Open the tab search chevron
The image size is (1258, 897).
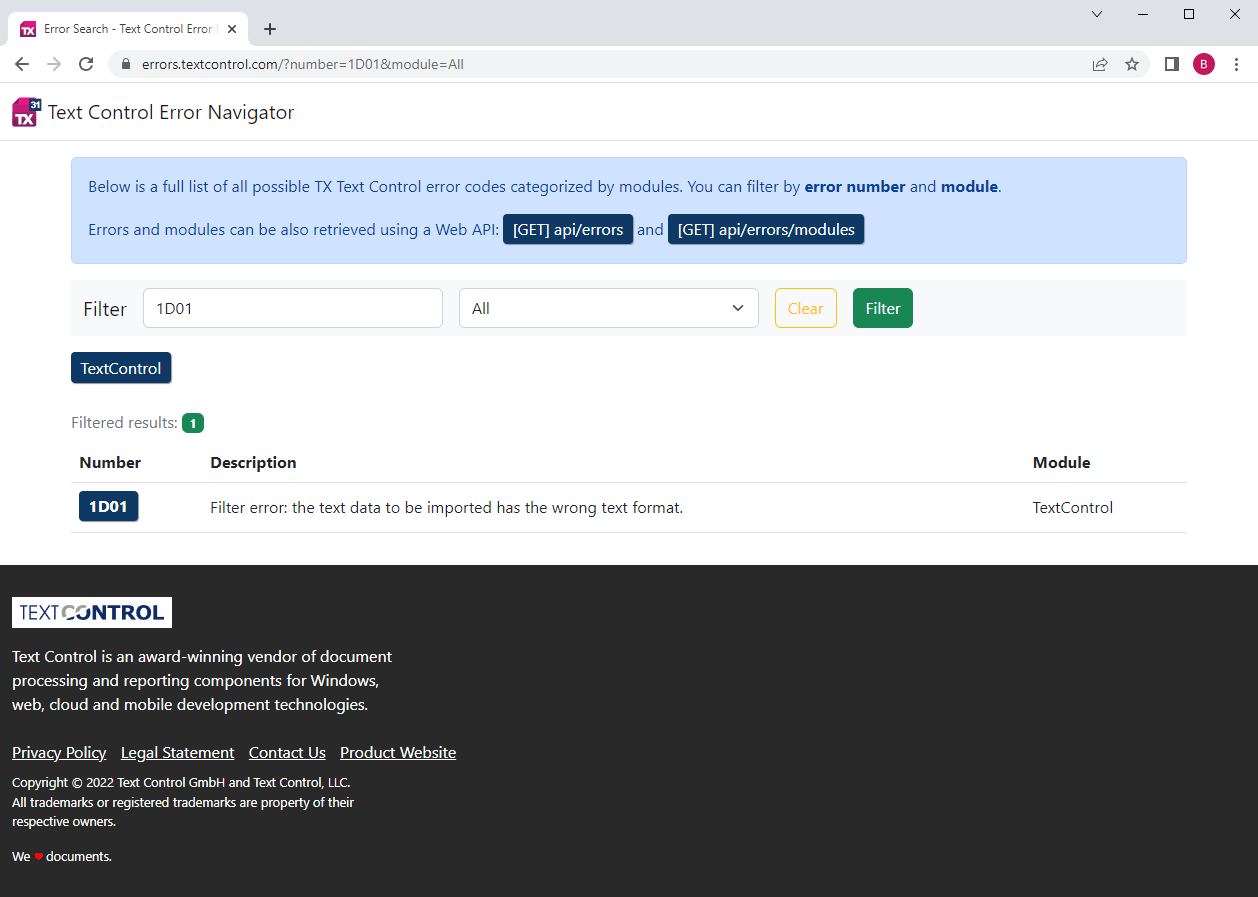click(x=1097, y=14)
